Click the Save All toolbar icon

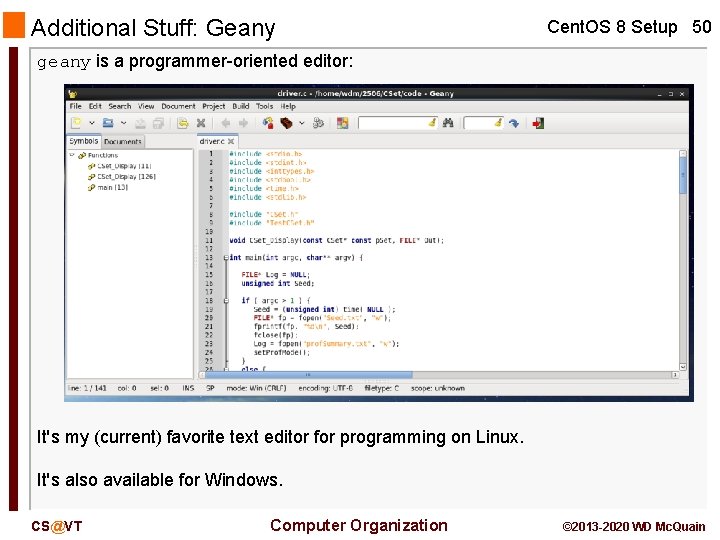click(x=158, y=123)
